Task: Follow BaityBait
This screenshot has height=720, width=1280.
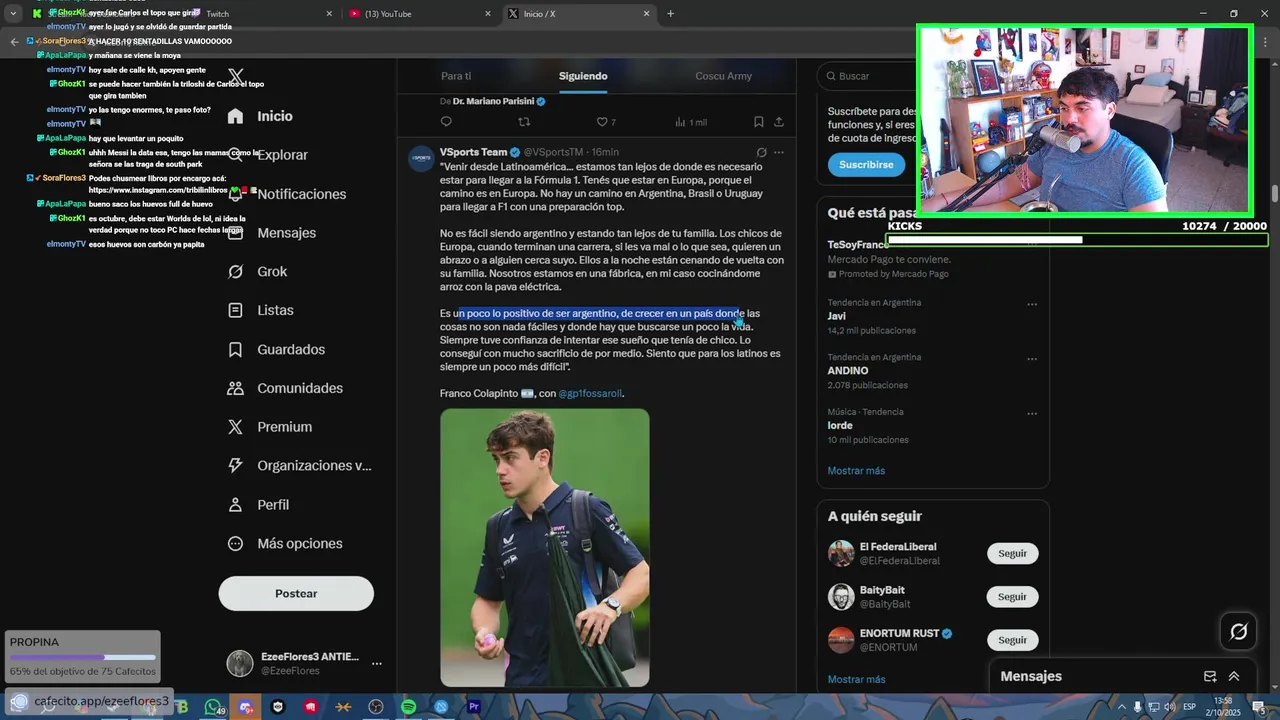Action: pos(1012,597)
